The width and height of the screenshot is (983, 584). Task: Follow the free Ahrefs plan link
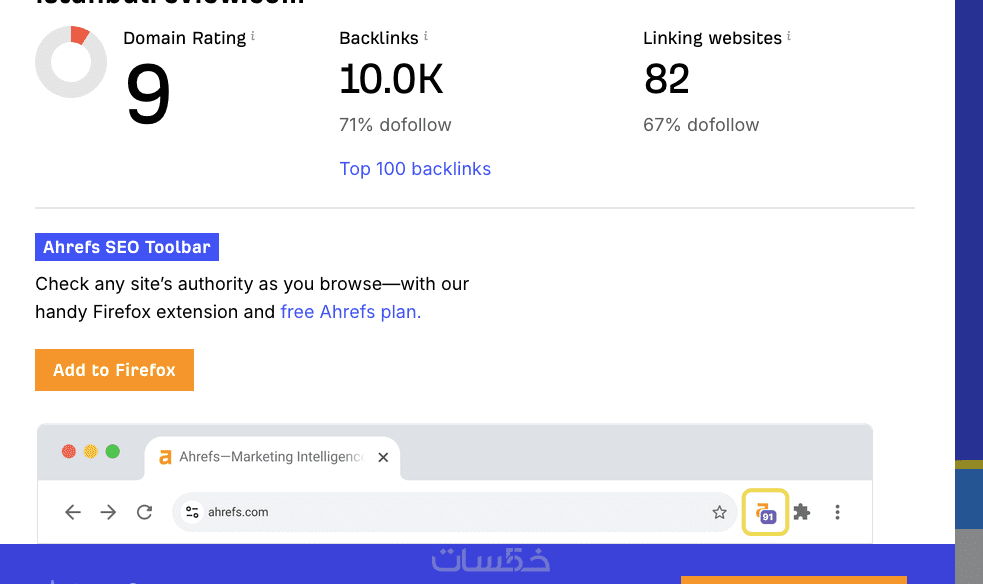point(350,312)
